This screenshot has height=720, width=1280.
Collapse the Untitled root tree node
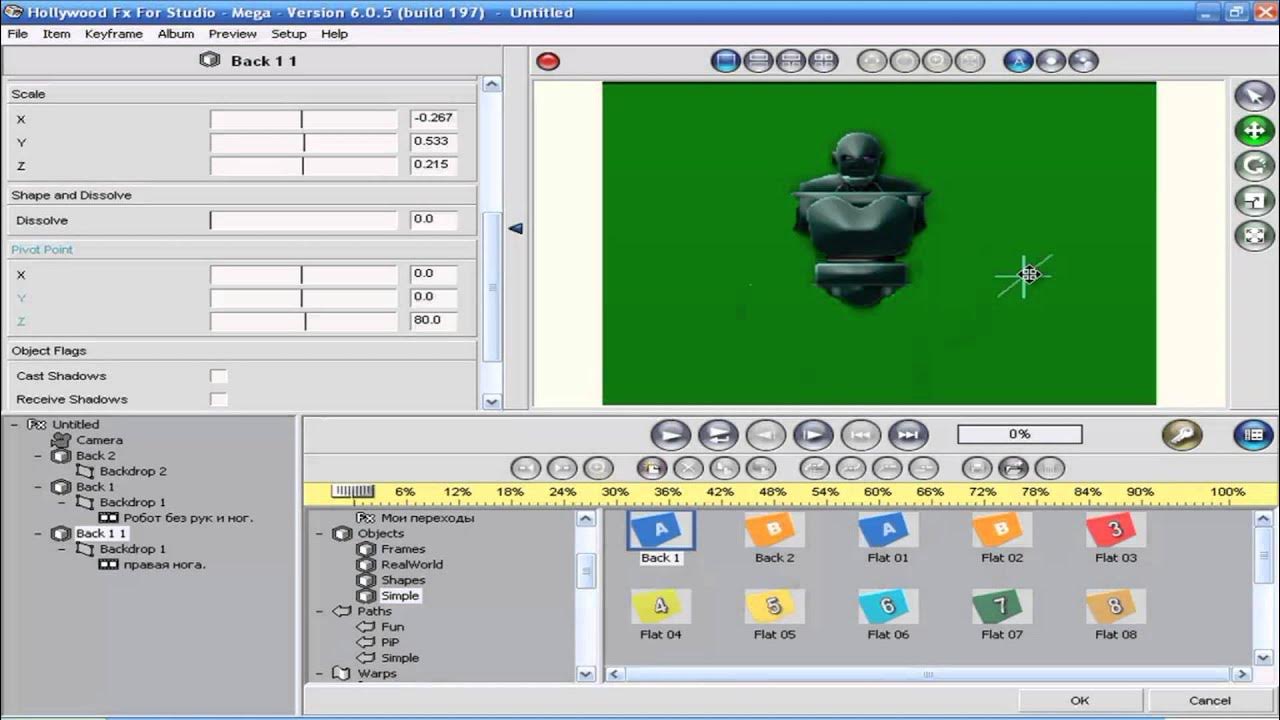tap(15, 425)
